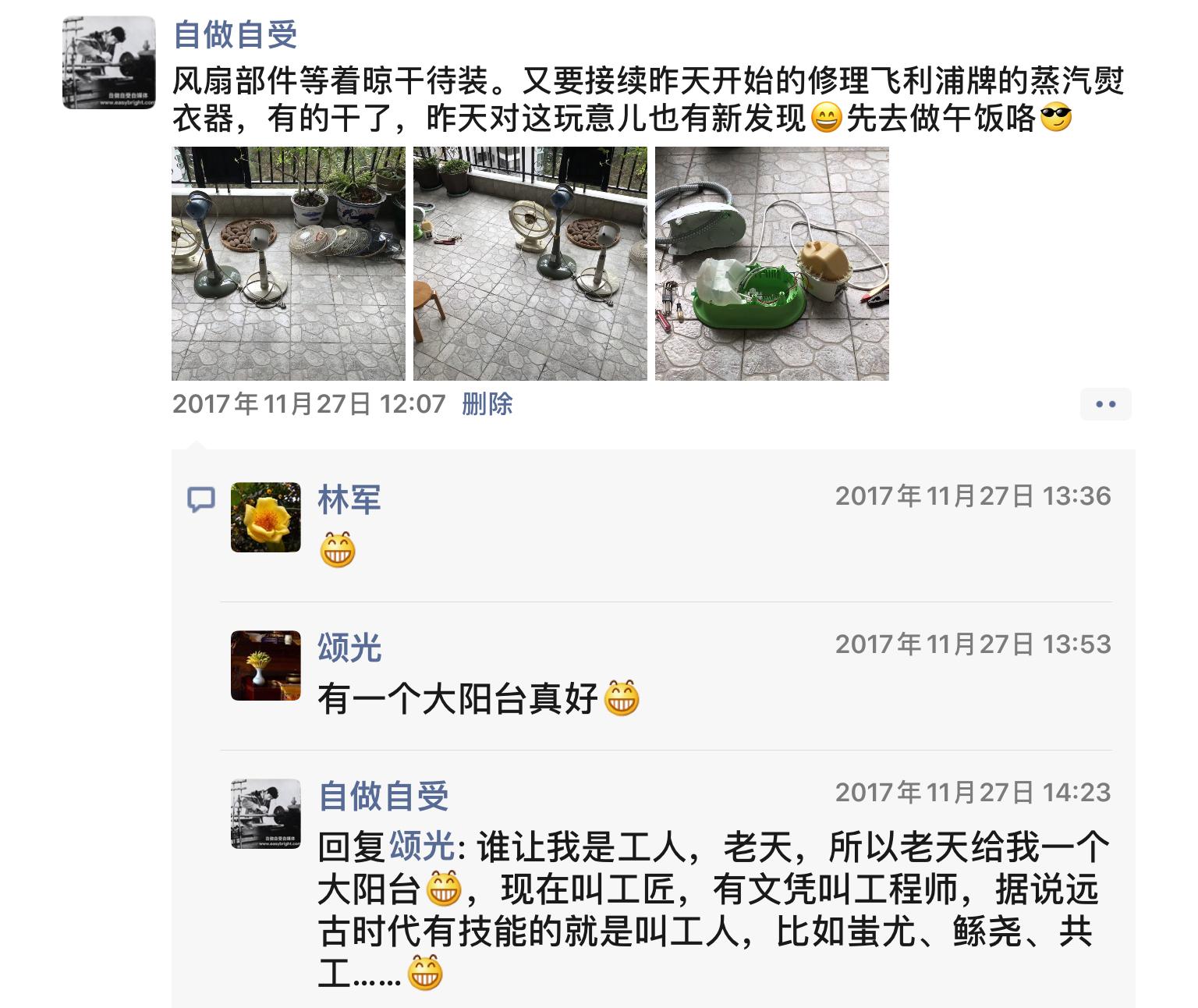Open 自做自受 name in the reply comment
Viewport: 1198px width, 1008px height.
(x=383, y=796)
